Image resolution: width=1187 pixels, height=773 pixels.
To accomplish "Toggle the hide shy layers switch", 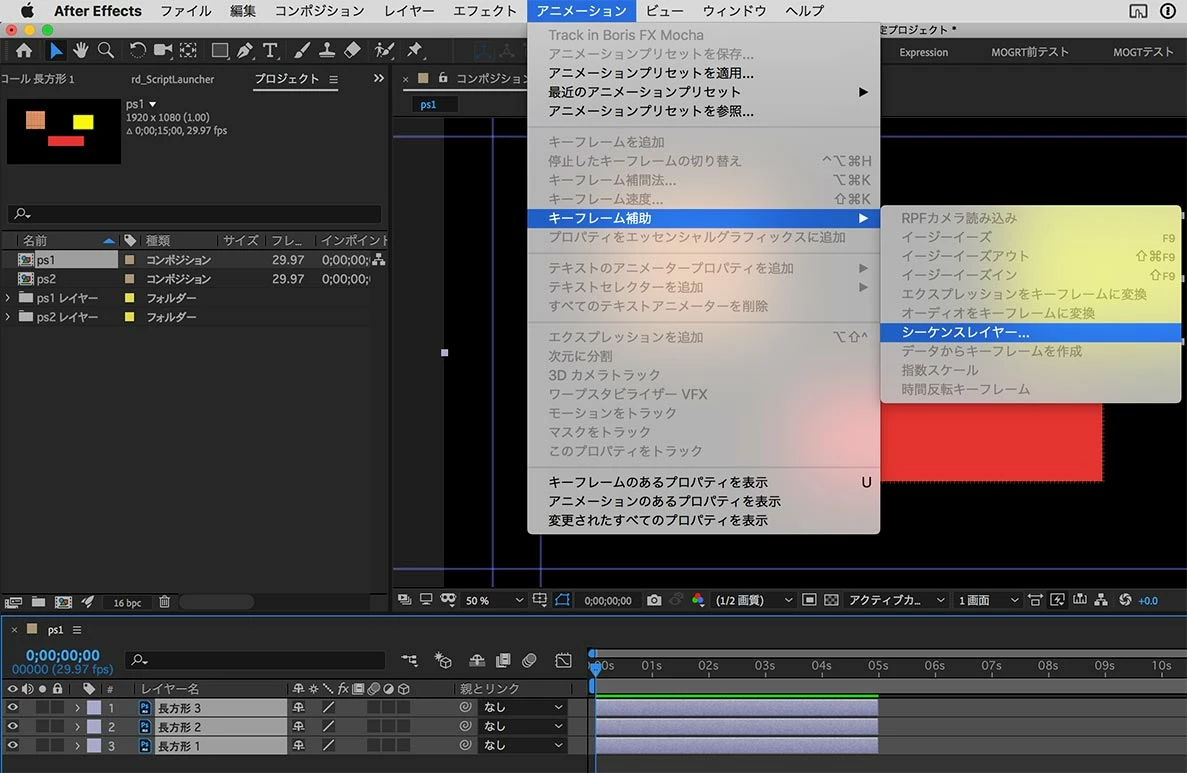I will point(477,660).
